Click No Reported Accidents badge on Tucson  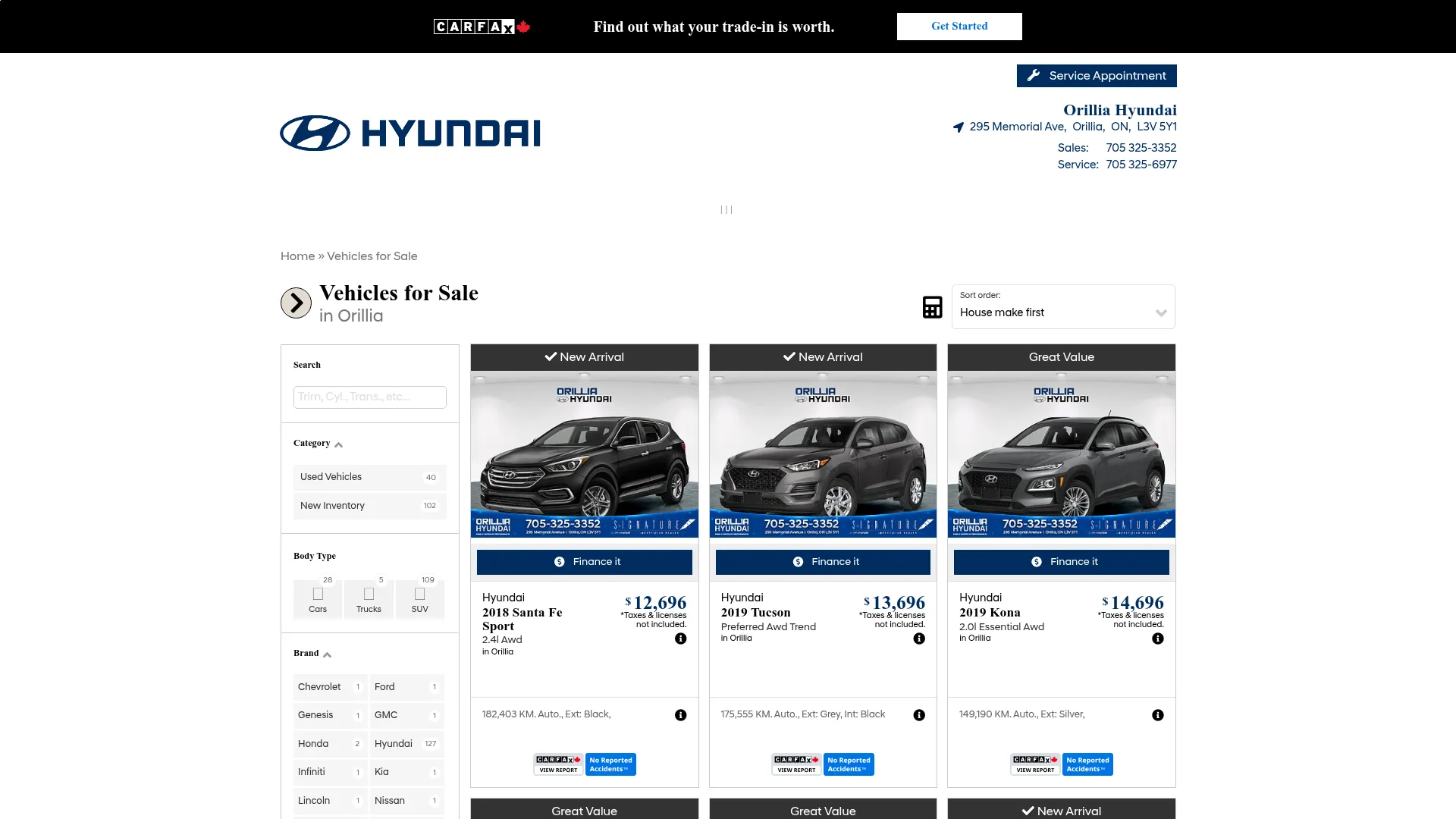coord(849,764)
